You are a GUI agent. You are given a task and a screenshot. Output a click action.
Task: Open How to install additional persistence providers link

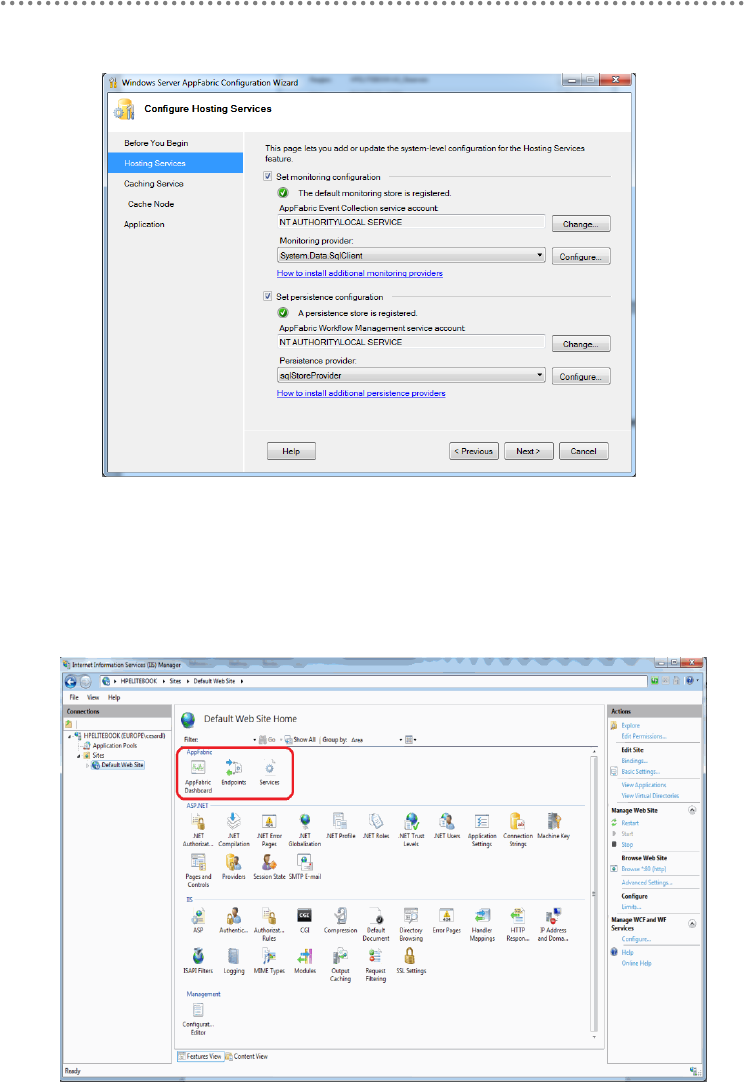coord(361,393)
